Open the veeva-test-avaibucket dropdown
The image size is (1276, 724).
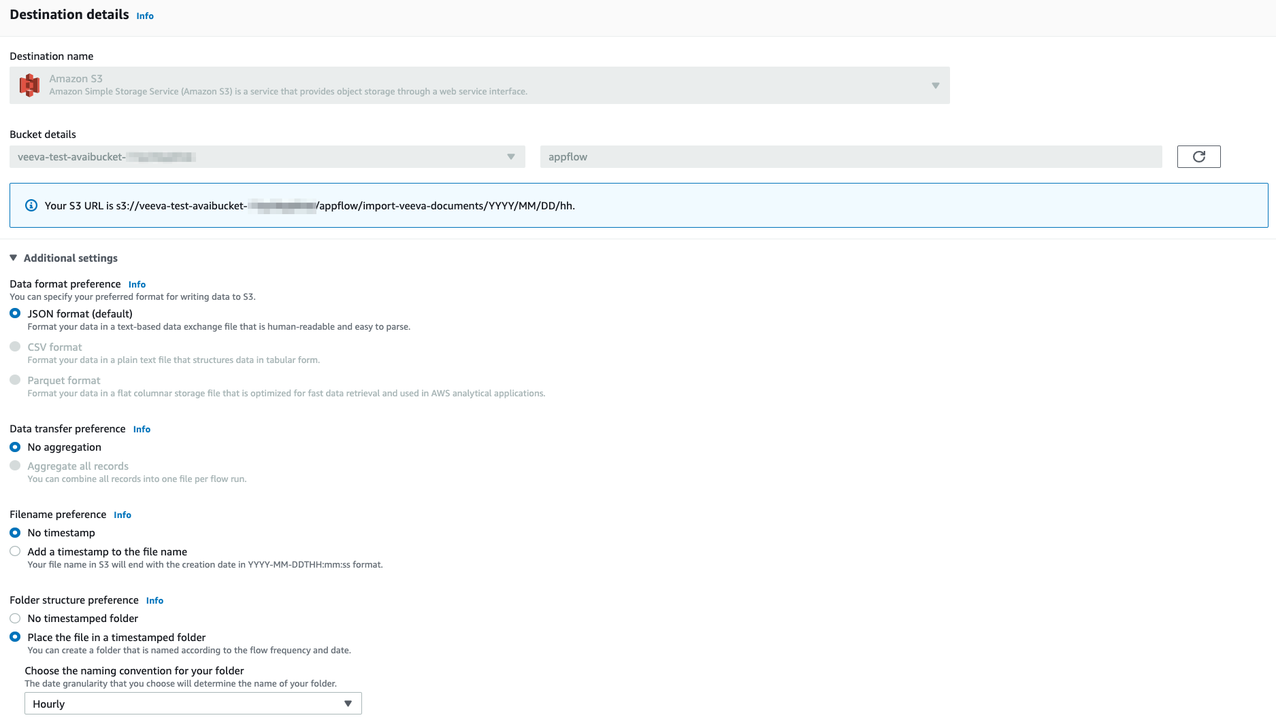[511, 156]
